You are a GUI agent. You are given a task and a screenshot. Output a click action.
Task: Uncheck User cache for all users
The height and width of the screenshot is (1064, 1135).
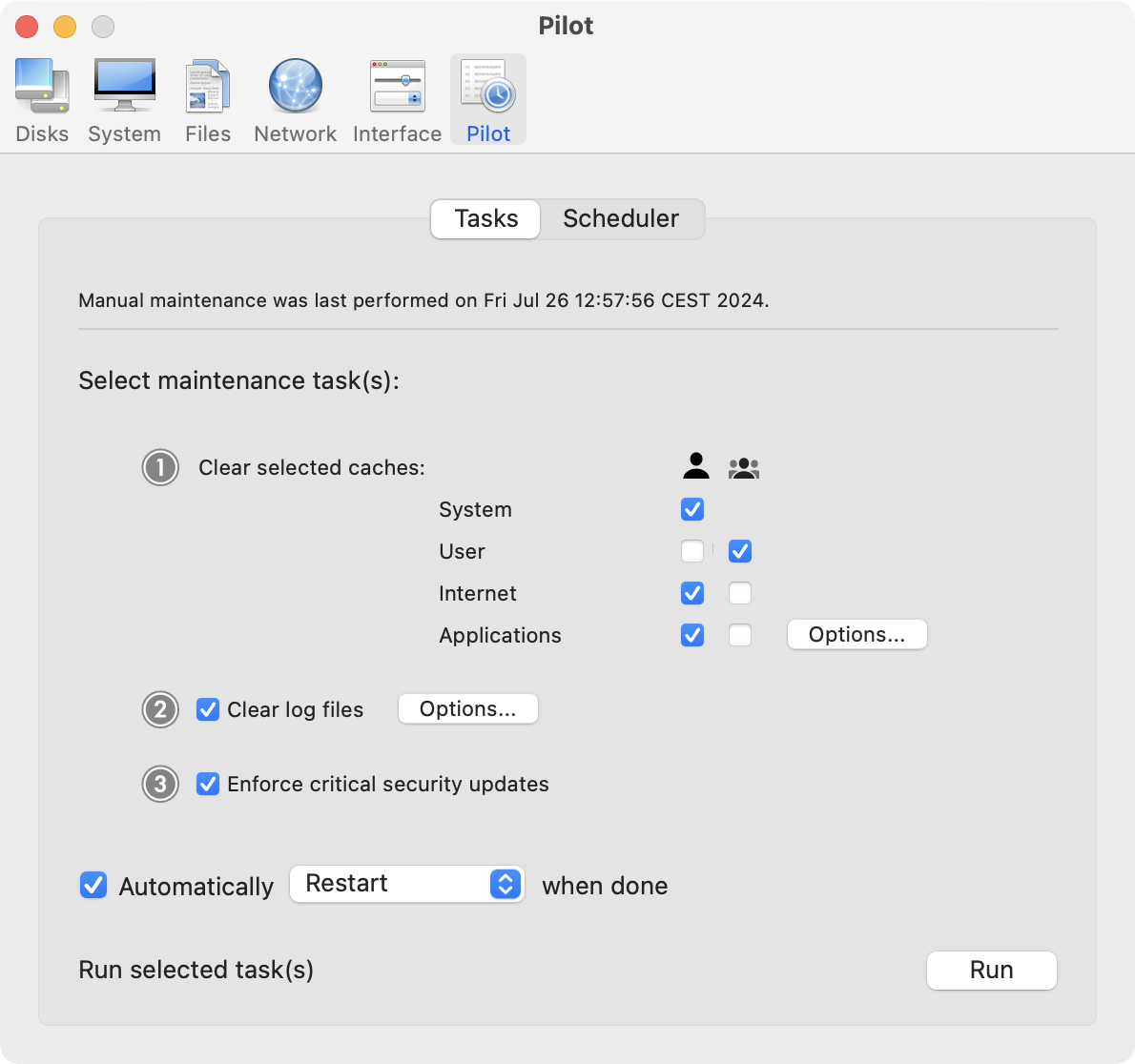coord(740,551)
